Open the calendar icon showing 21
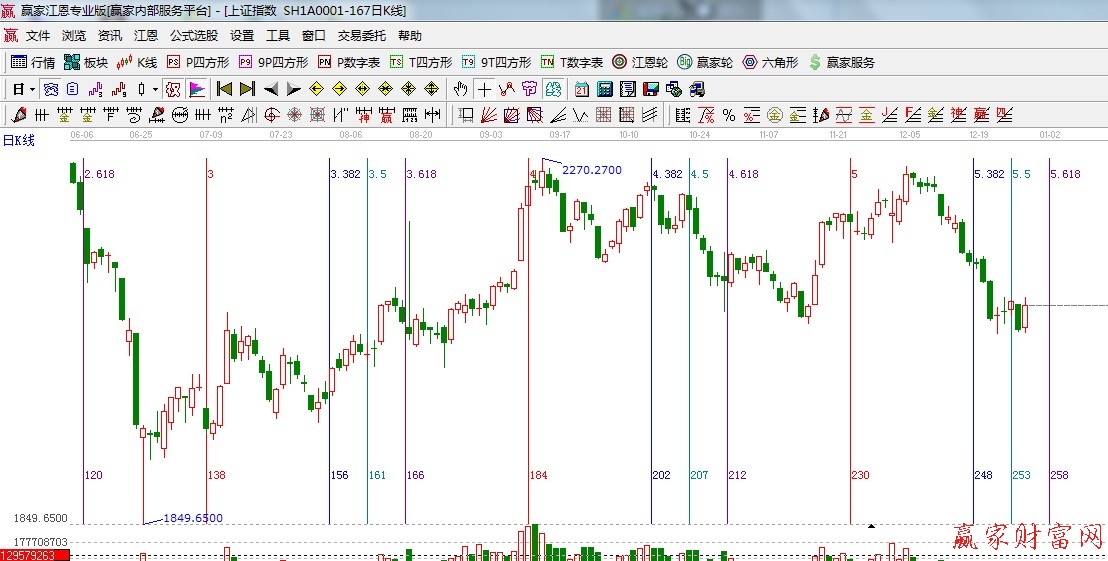The height and width of the screenshot is (561, 1108). click(581, 89)
